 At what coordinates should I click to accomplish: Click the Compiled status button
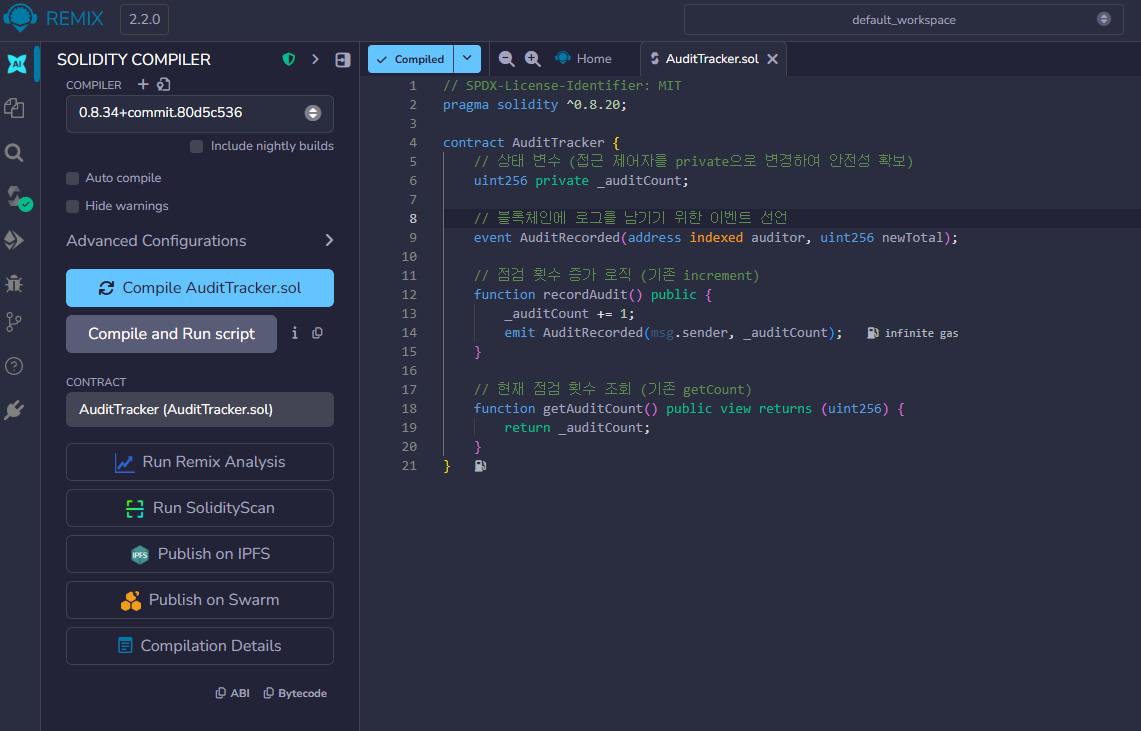pyautogui.click(x=411, y=59)
